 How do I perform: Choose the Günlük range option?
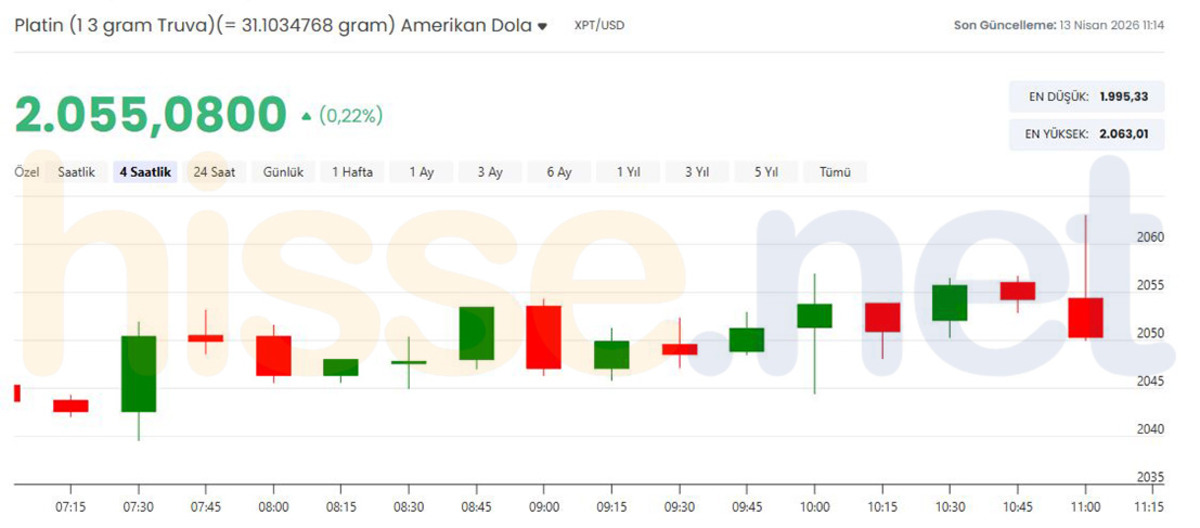(284, 172)
